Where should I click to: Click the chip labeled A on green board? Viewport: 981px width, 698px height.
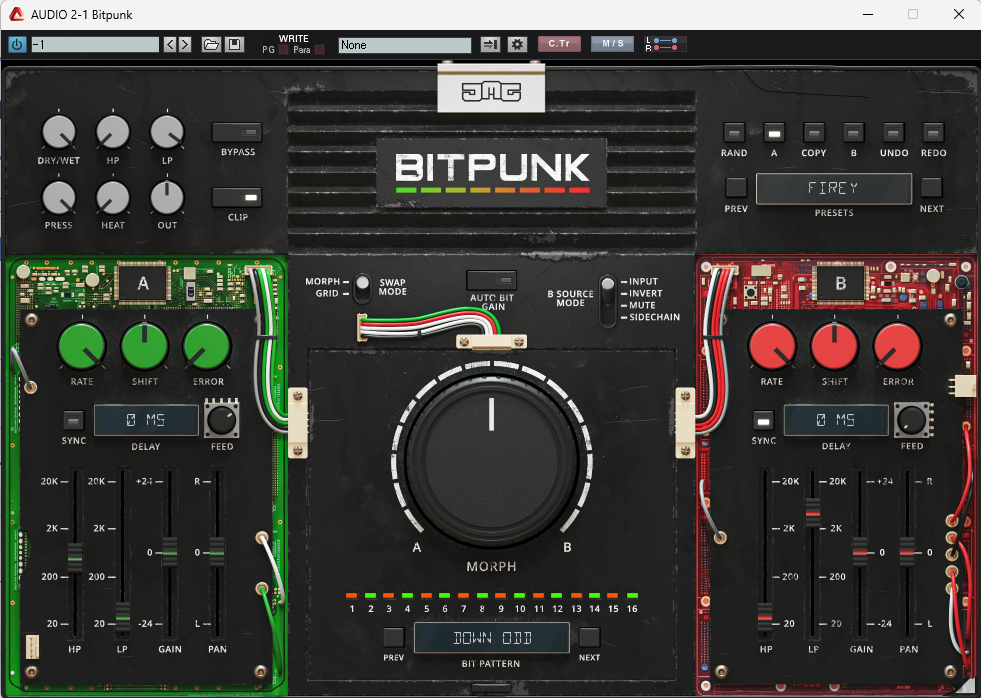(x=143, y=284)
